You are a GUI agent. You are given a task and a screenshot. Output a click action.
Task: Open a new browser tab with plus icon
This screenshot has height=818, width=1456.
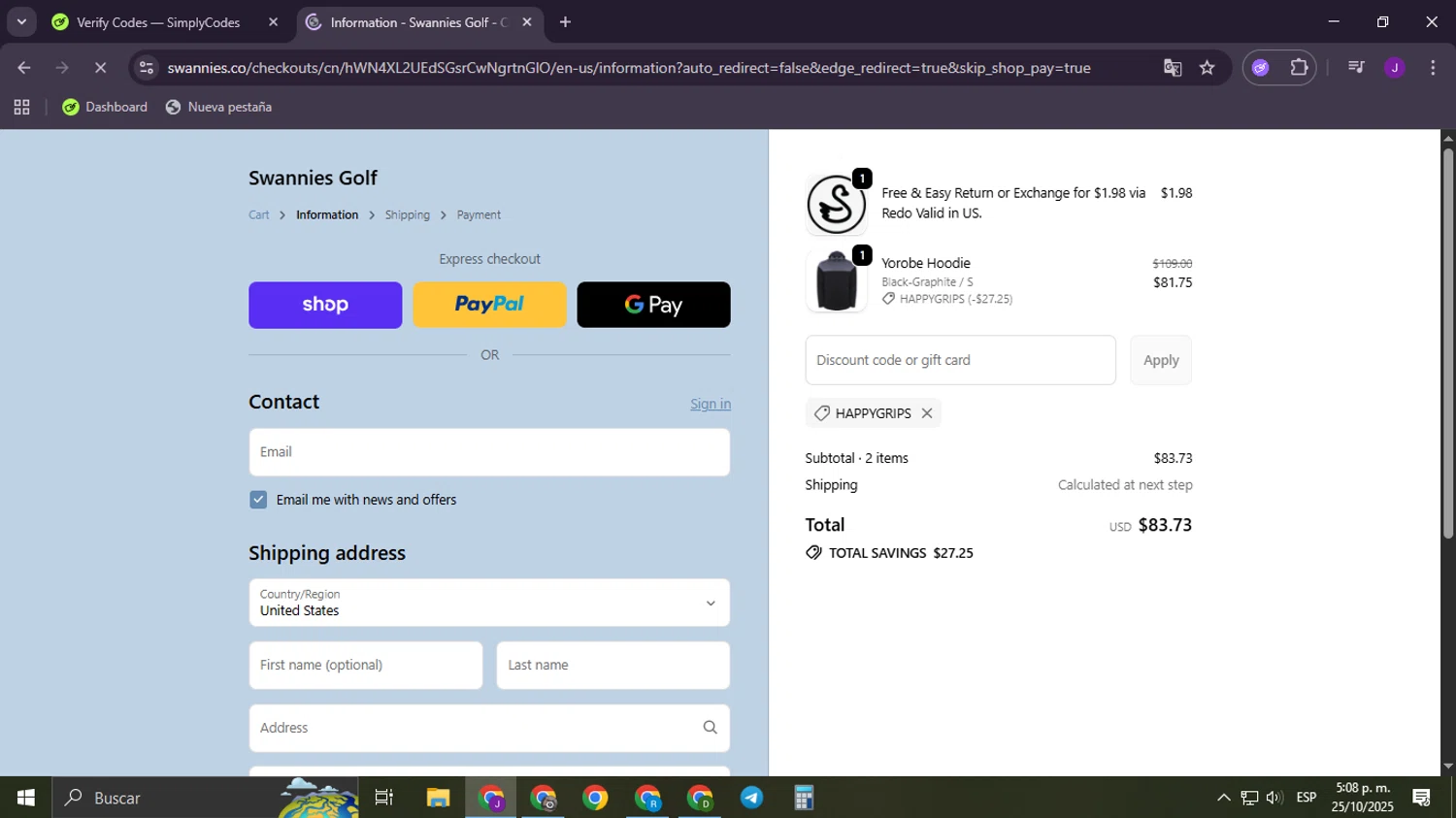click(565, 22)
